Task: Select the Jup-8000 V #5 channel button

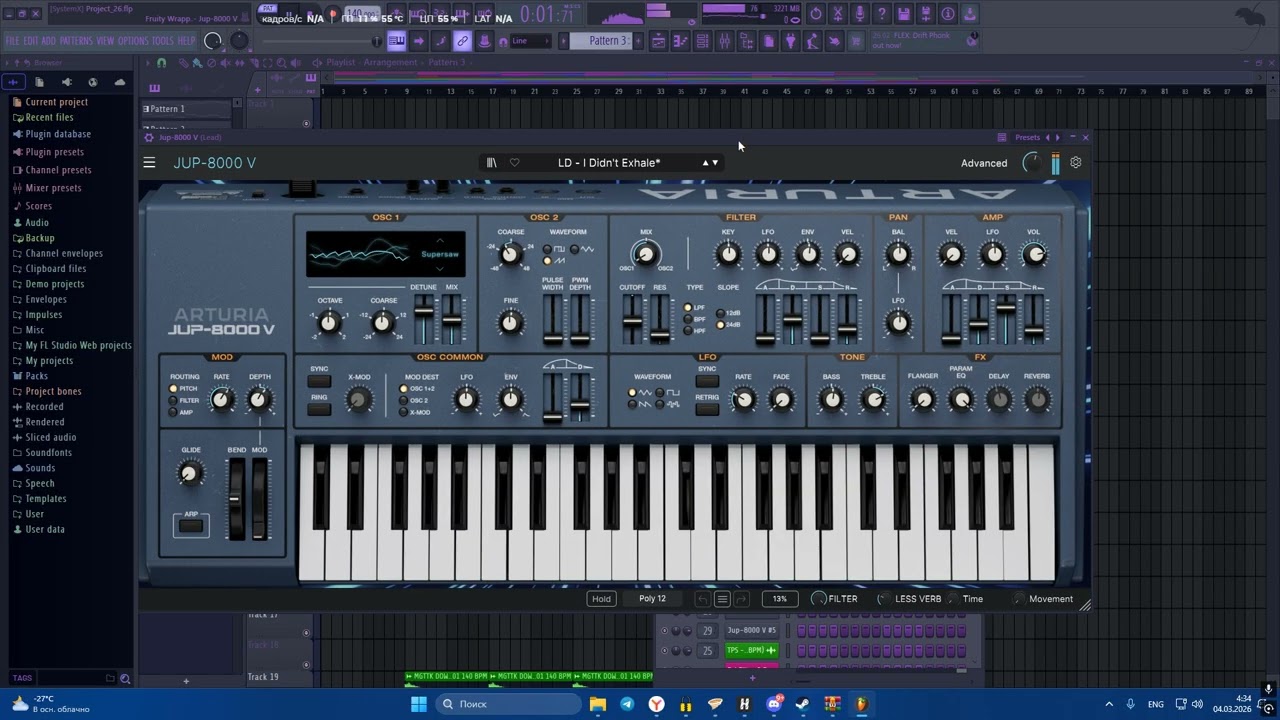Action: (751, 631)
